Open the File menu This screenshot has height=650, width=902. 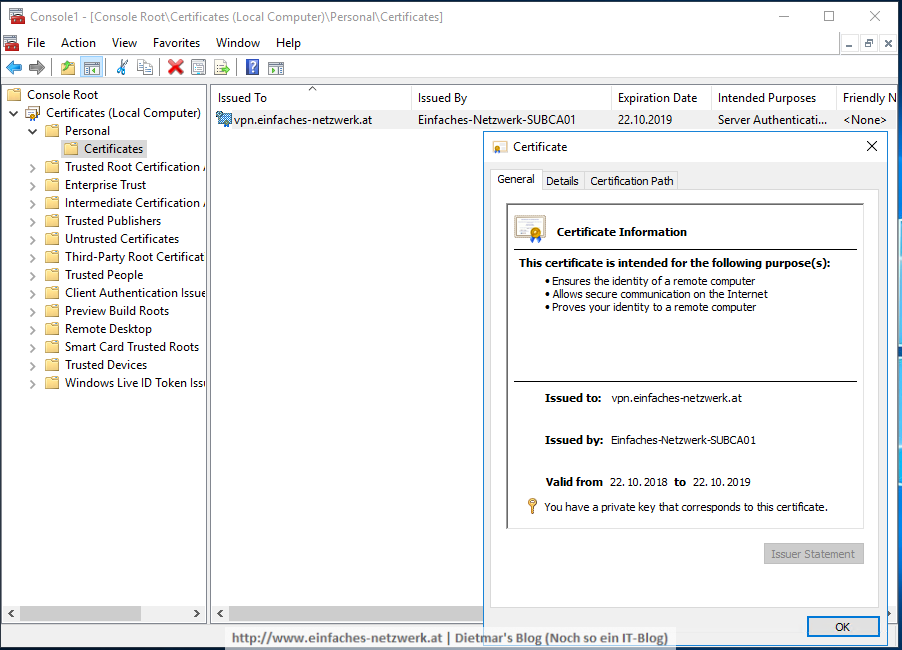36,43
